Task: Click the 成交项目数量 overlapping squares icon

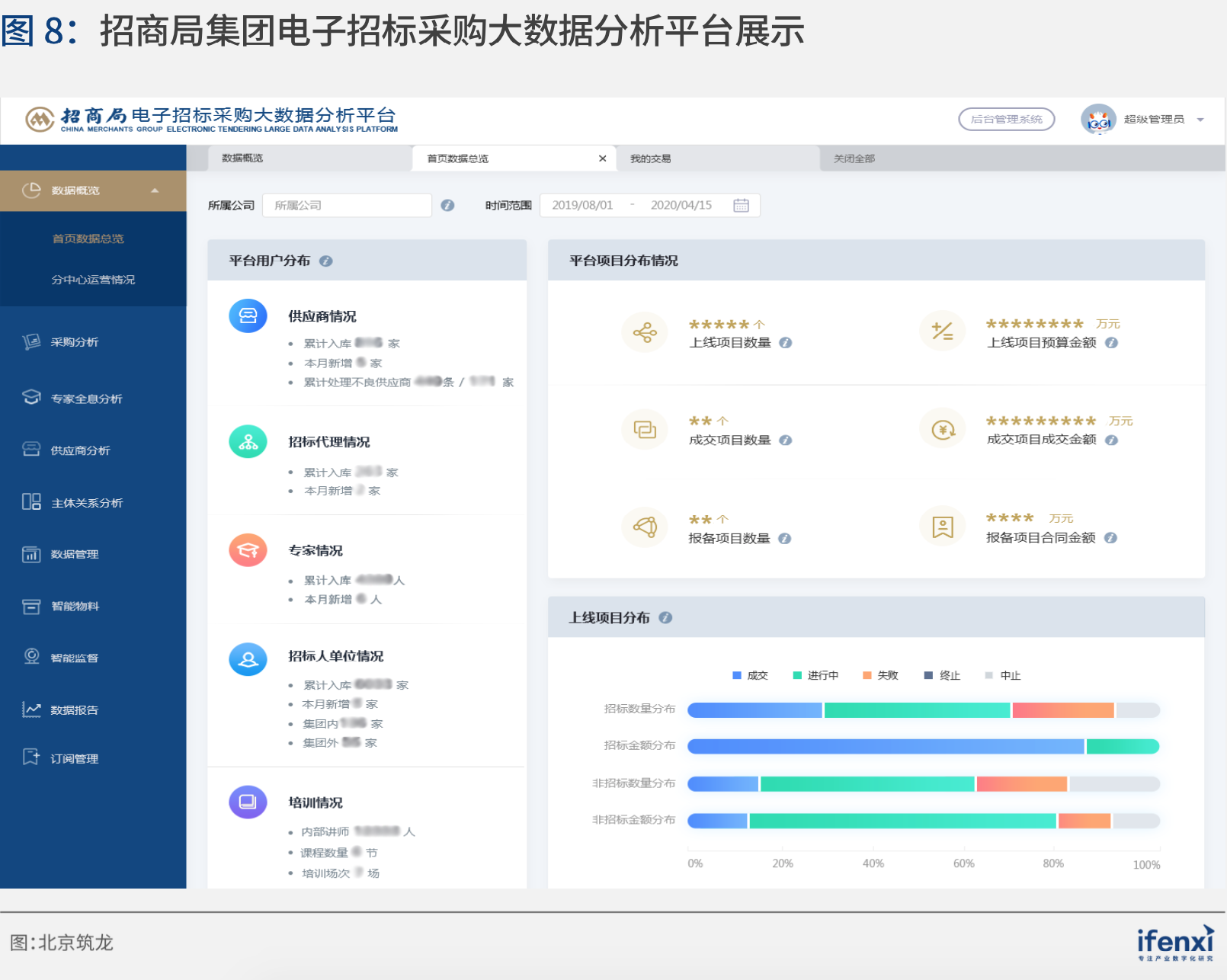Action: pos(645,430)
